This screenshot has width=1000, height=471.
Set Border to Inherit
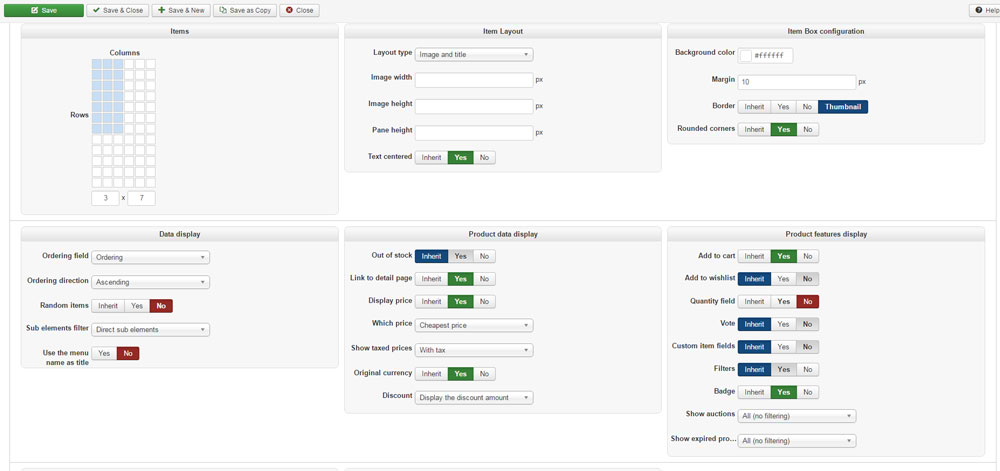click(754, 106)
